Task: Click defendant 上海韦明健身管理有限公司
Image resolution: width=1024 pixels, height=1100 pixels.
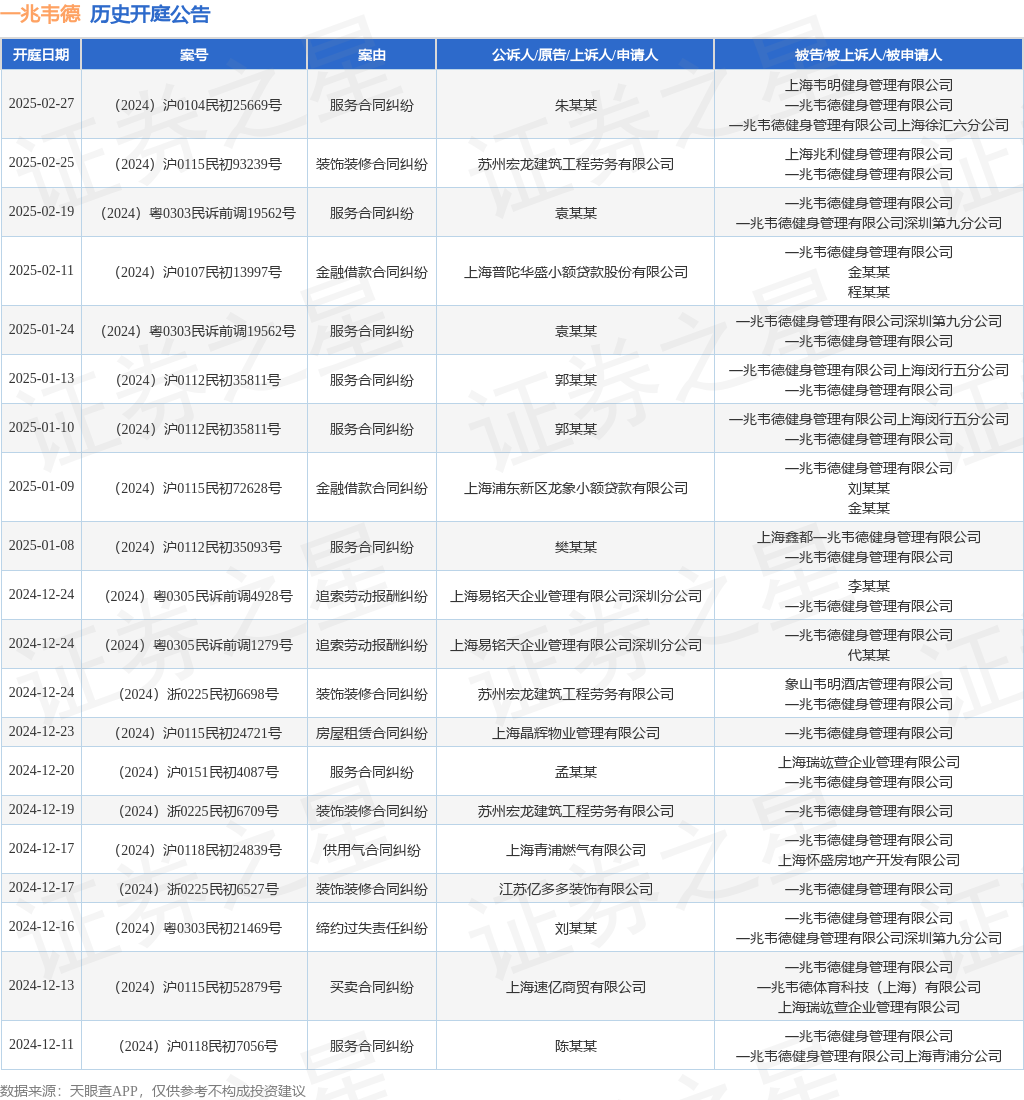Action: 869,85
